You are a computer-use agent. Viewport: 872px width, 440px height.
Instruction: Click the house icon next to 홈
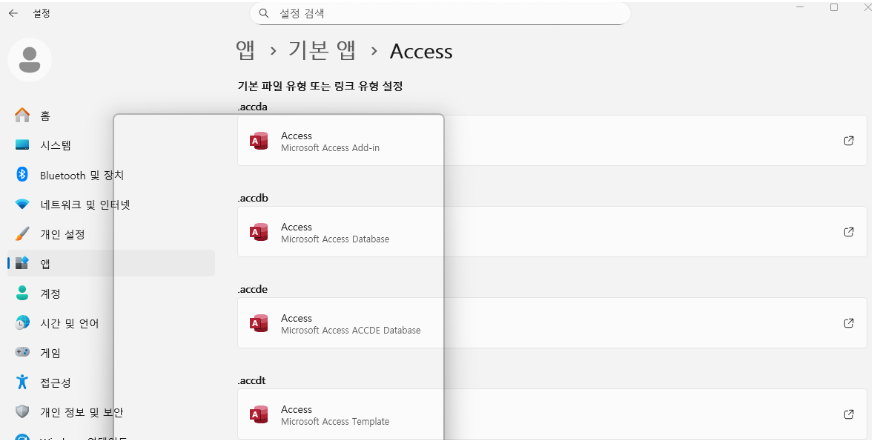click(22, 115)
